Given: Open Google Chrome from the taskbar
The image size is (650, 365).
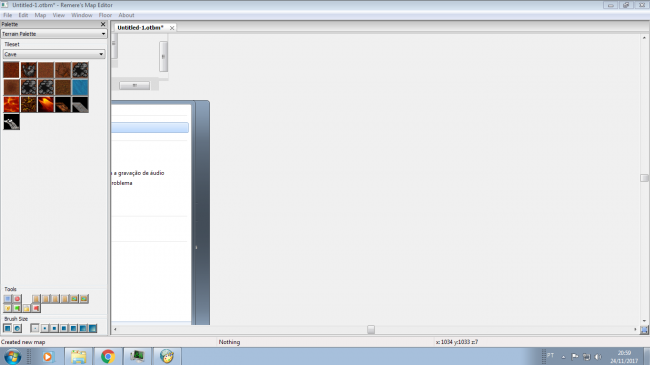Looking at the screenshot, I should 108,357.
